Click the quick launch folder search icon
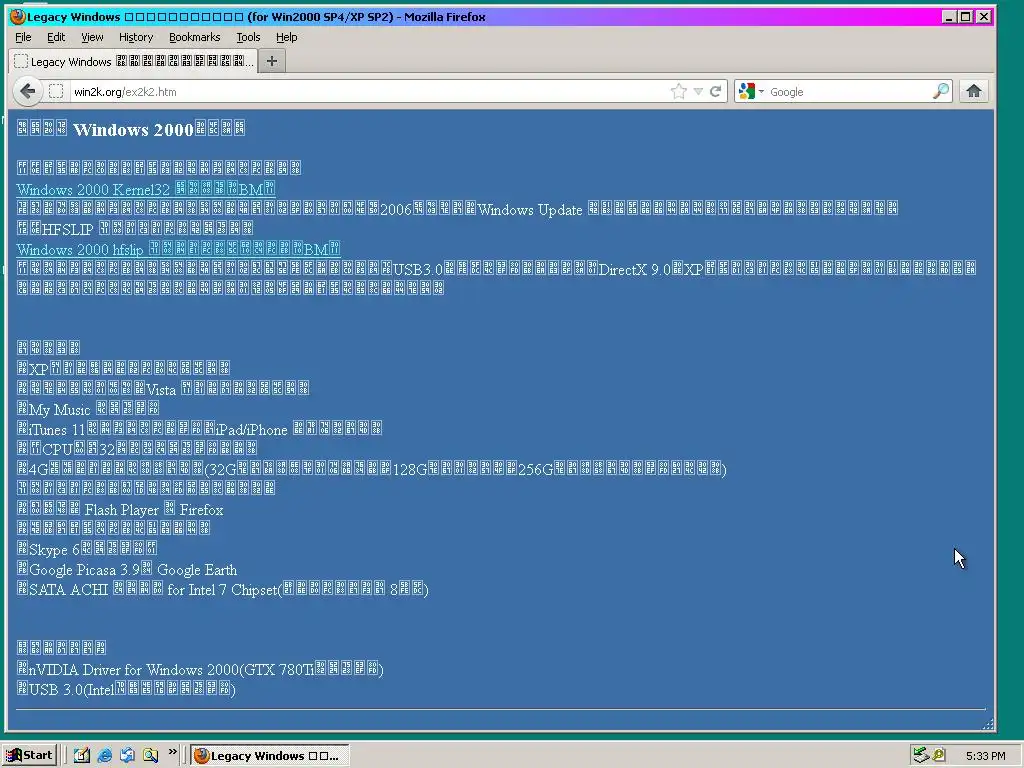Viewport: 1024px width, 768px height. point(151,756)
